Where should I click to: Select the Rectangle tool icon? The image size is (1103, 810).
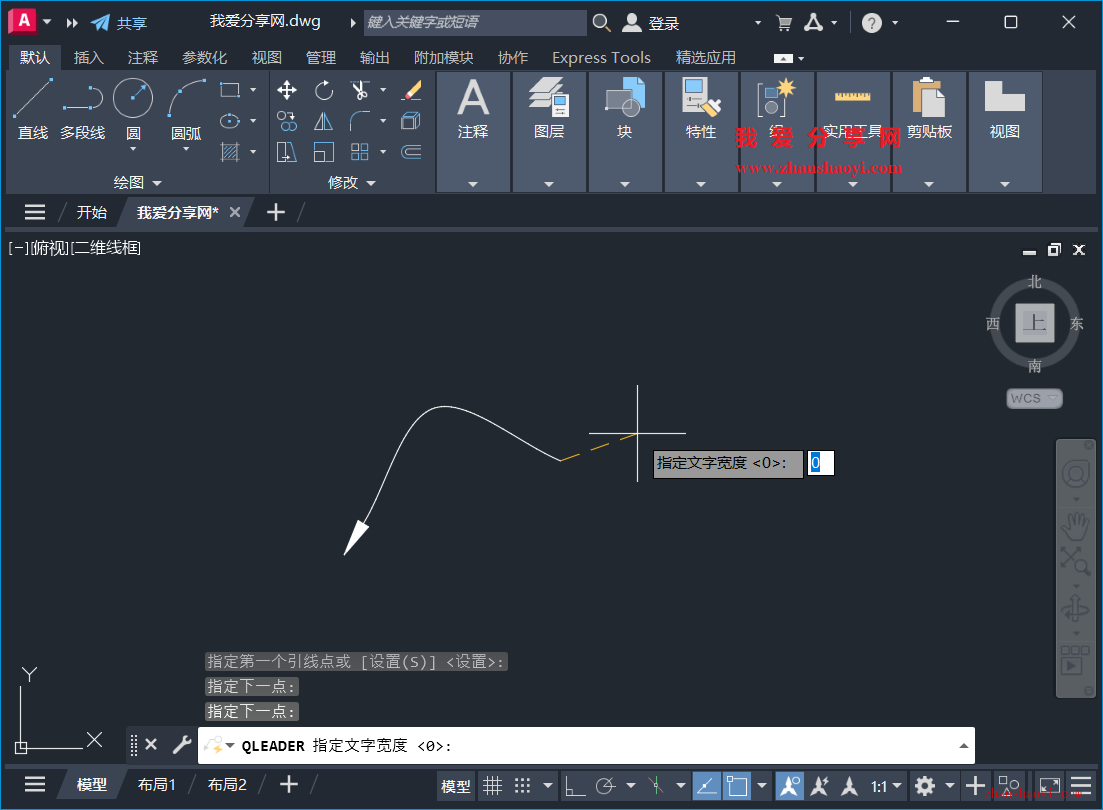click(x=230, y=90)
